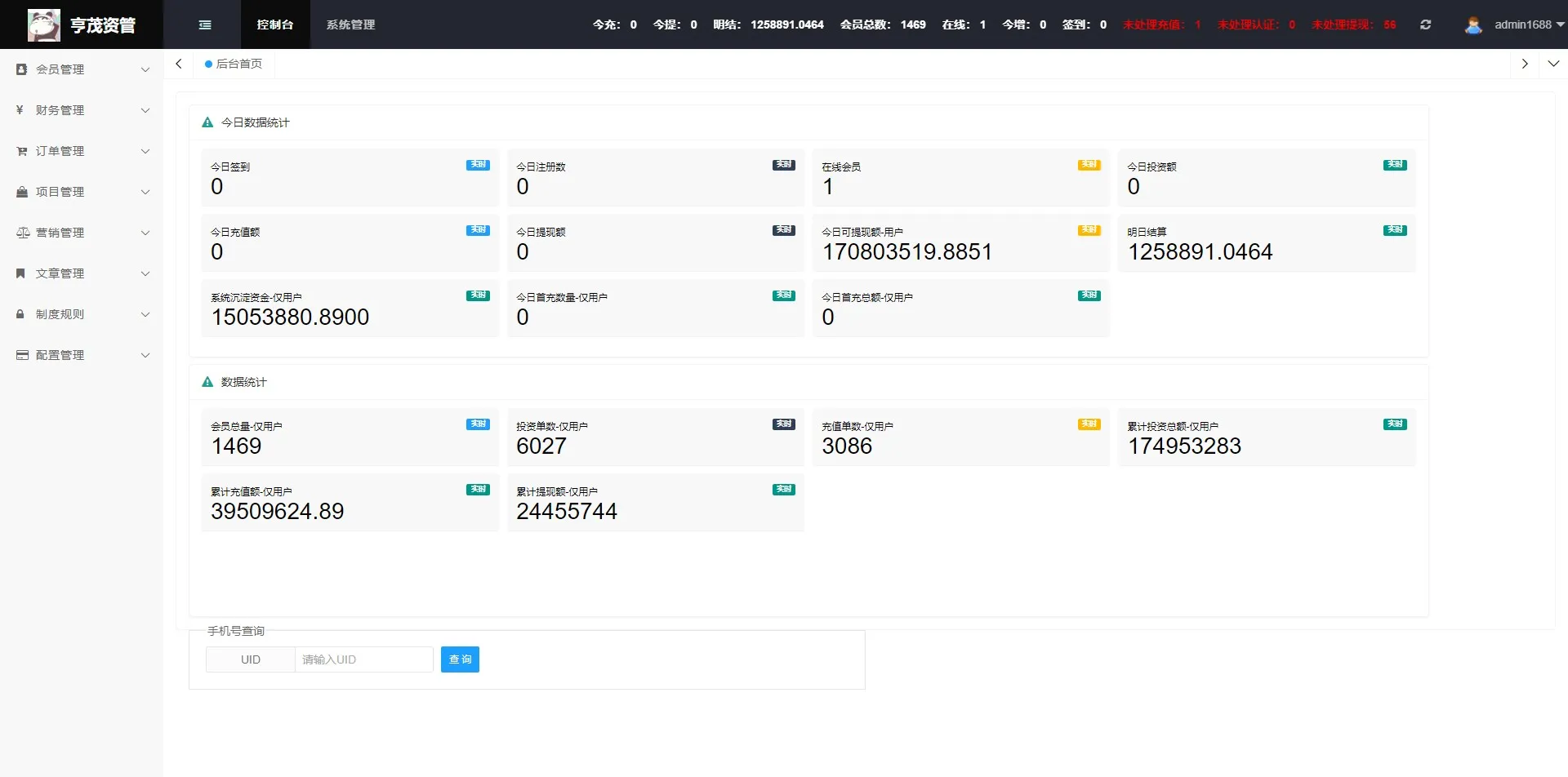Screen dimensions: 1568x777
Task: Open the 未处理提现 pending withdrawals link
Action: [x=1353, y=24]
